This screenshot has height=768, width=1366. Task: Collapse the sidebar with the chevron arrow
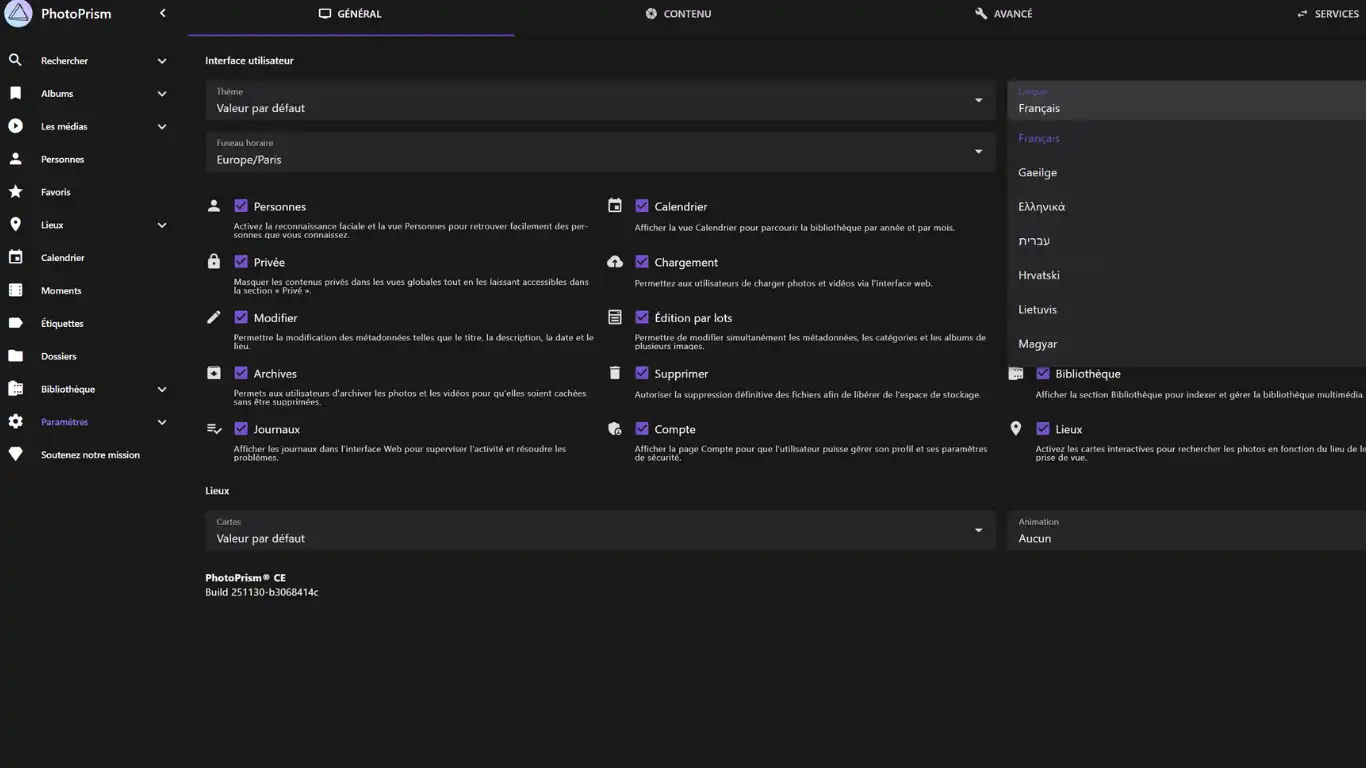coord(162,13)
